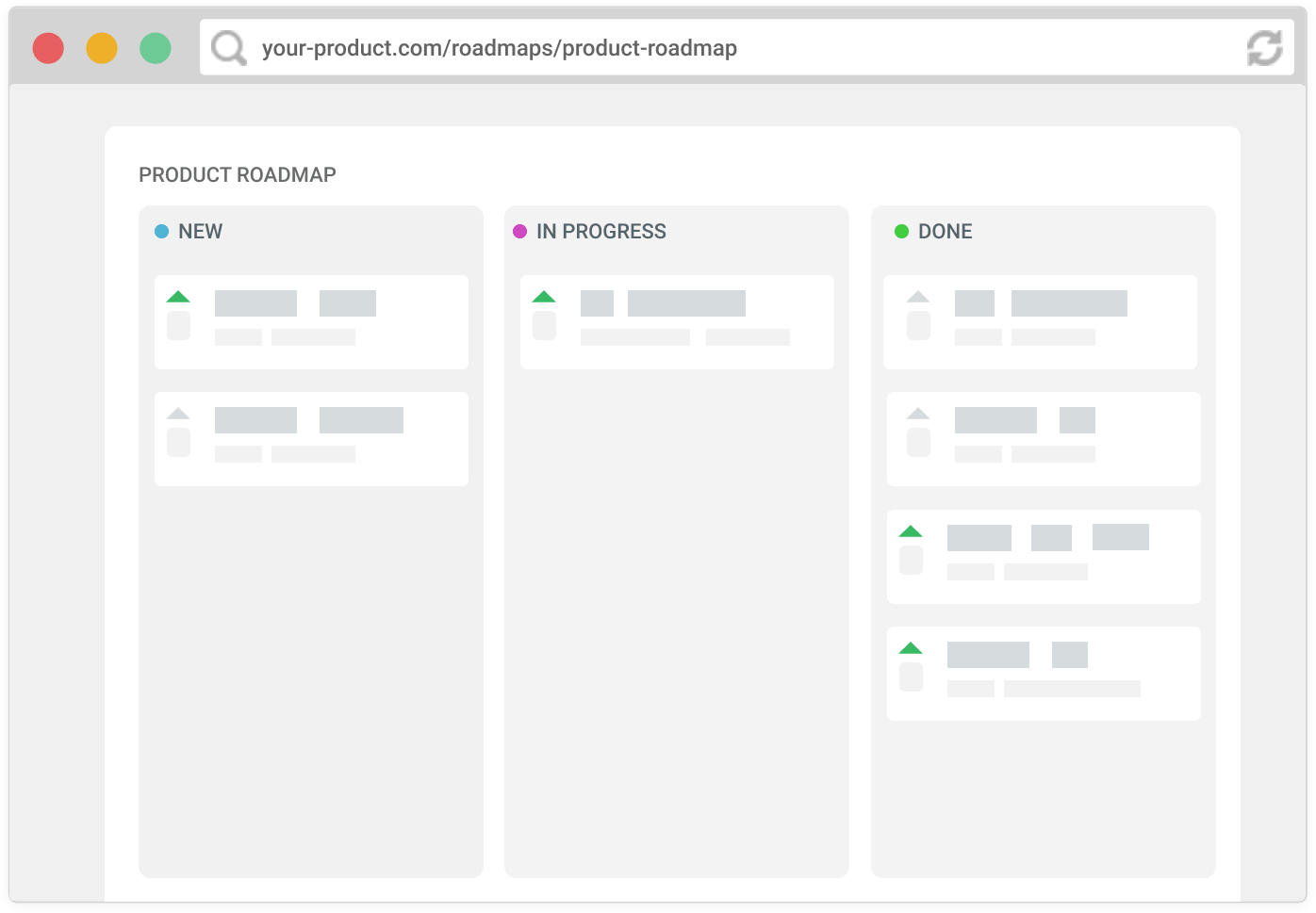Click the red close window button
The image size is (1316, 913).
pos(48,48)
